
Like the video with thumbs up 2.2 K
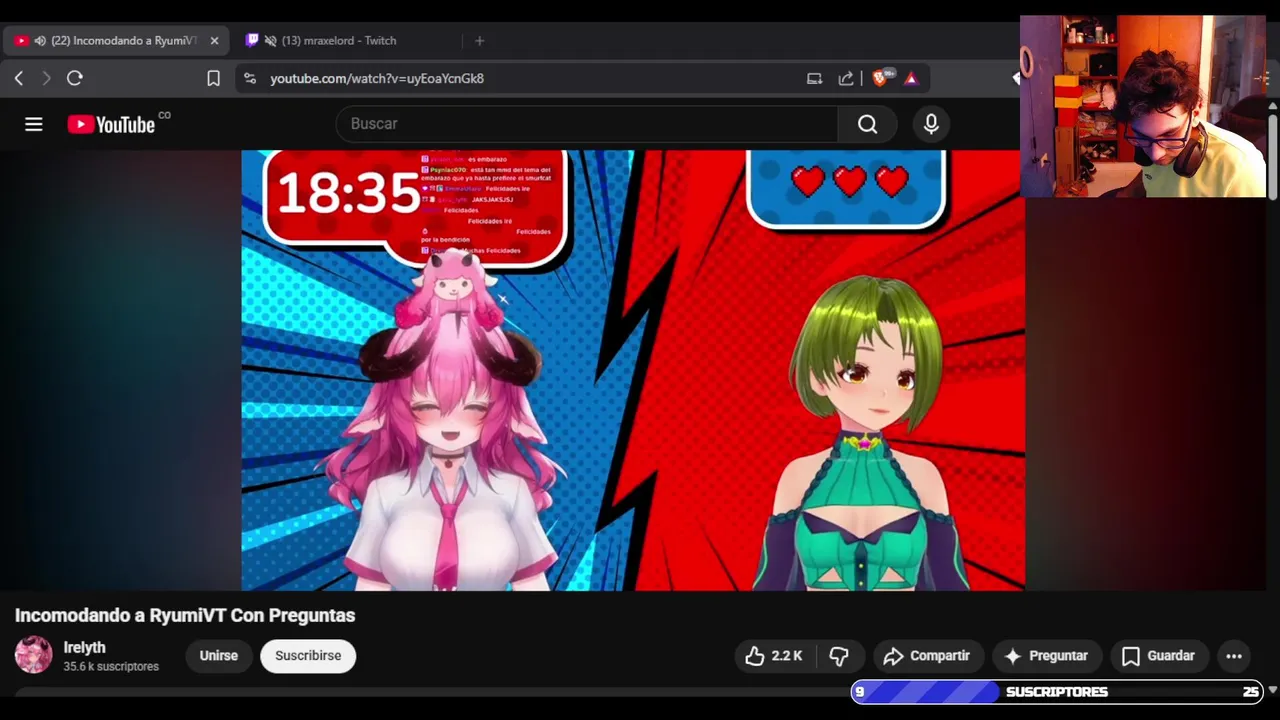775,656
